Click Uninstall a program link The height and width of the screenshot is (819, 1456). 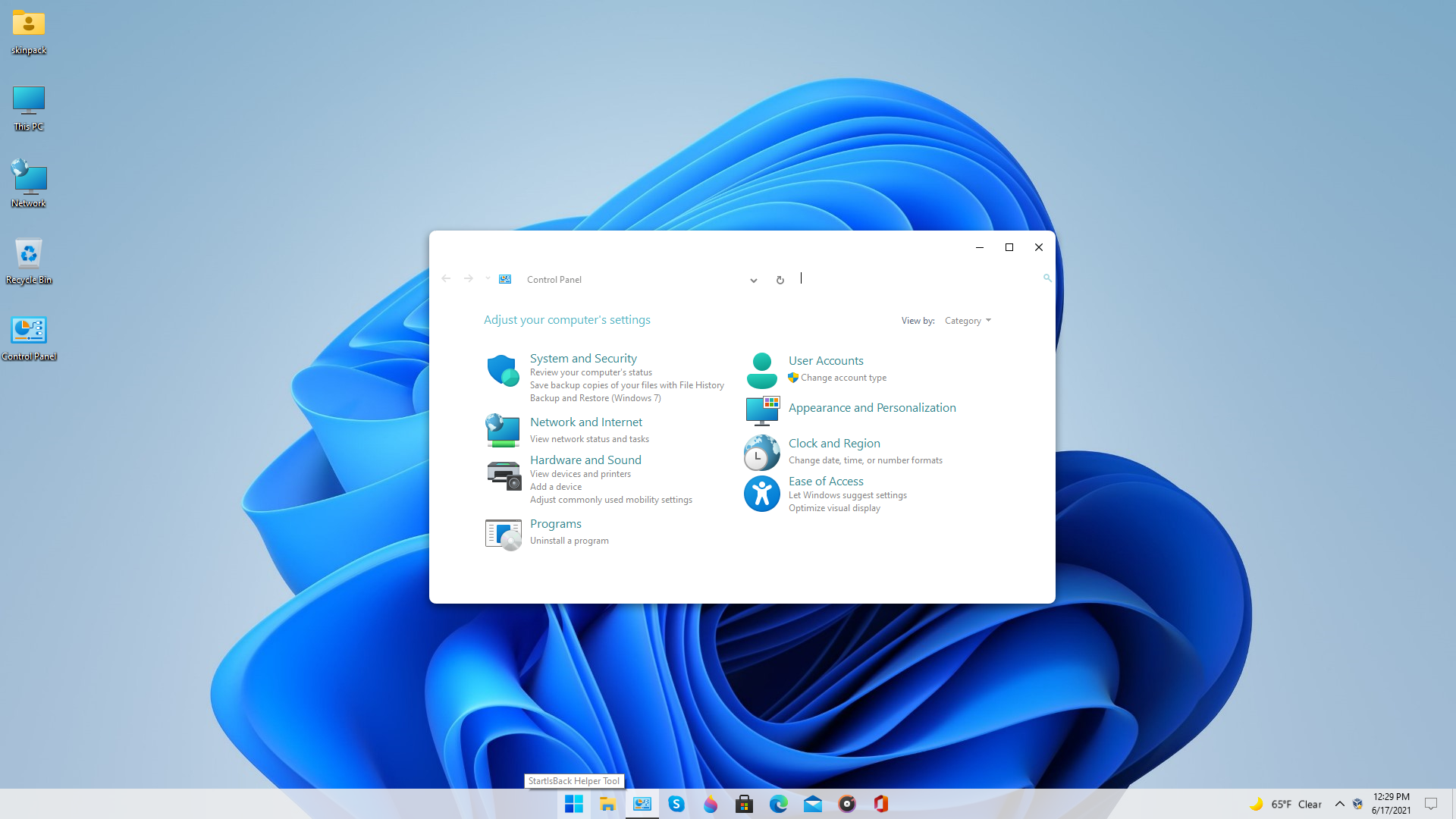569,540
